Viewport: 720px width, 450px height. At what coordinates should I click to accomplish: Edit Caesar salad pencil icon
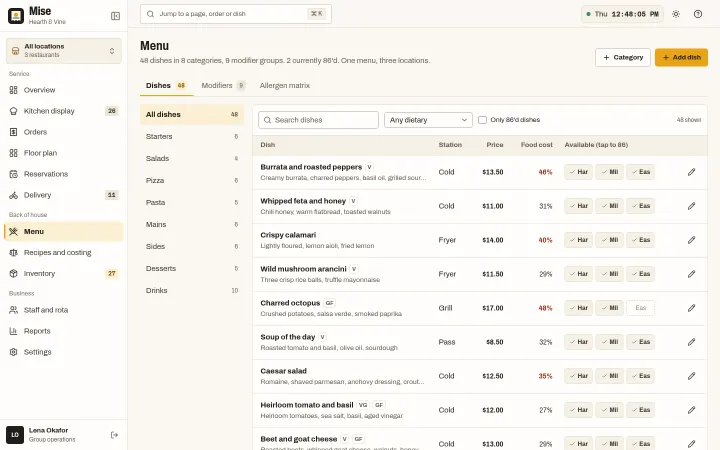point(692,376)
